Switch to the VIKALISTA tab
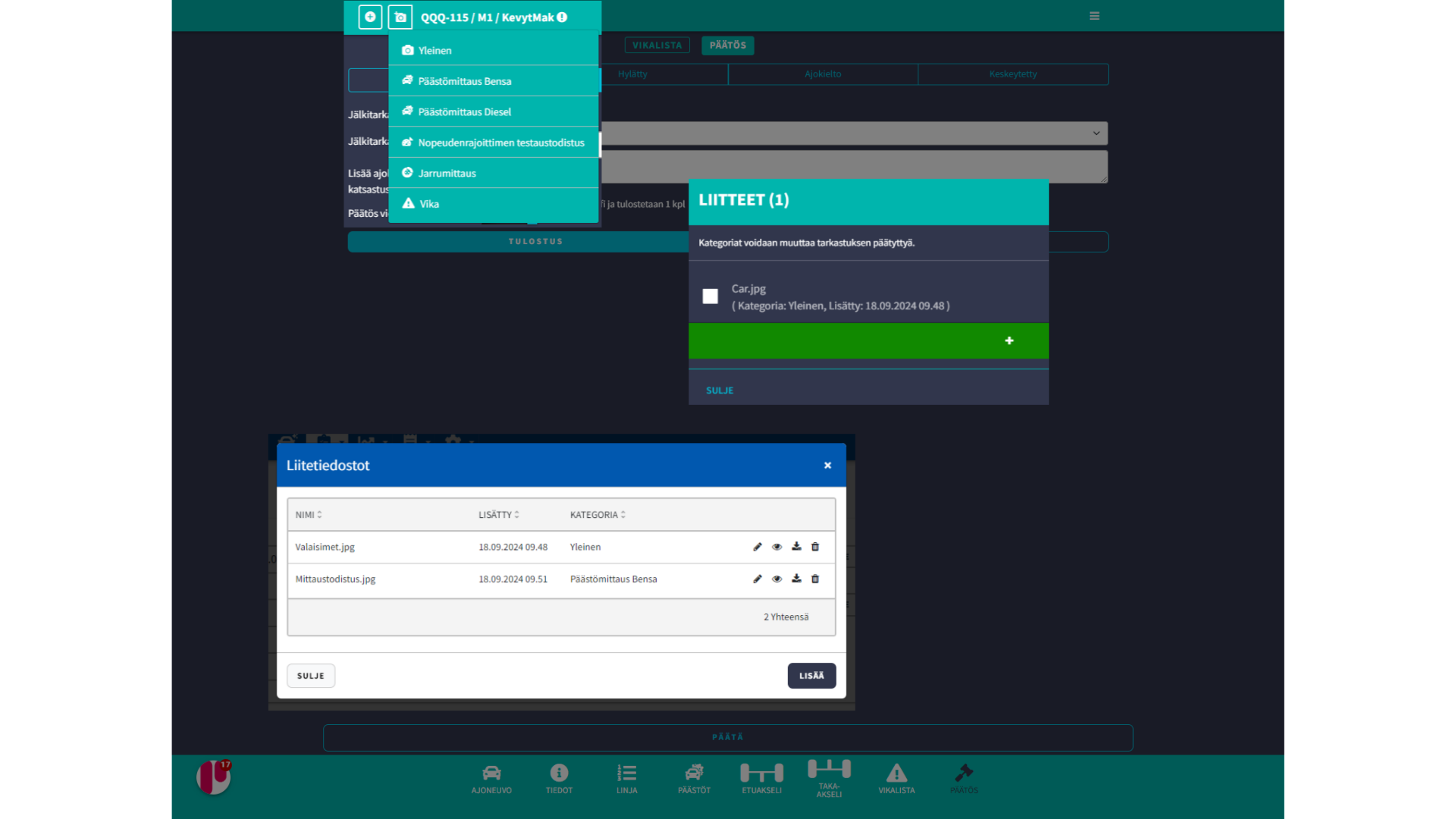The height and width of the screenshot is (819, 1456). click(657, 45)
